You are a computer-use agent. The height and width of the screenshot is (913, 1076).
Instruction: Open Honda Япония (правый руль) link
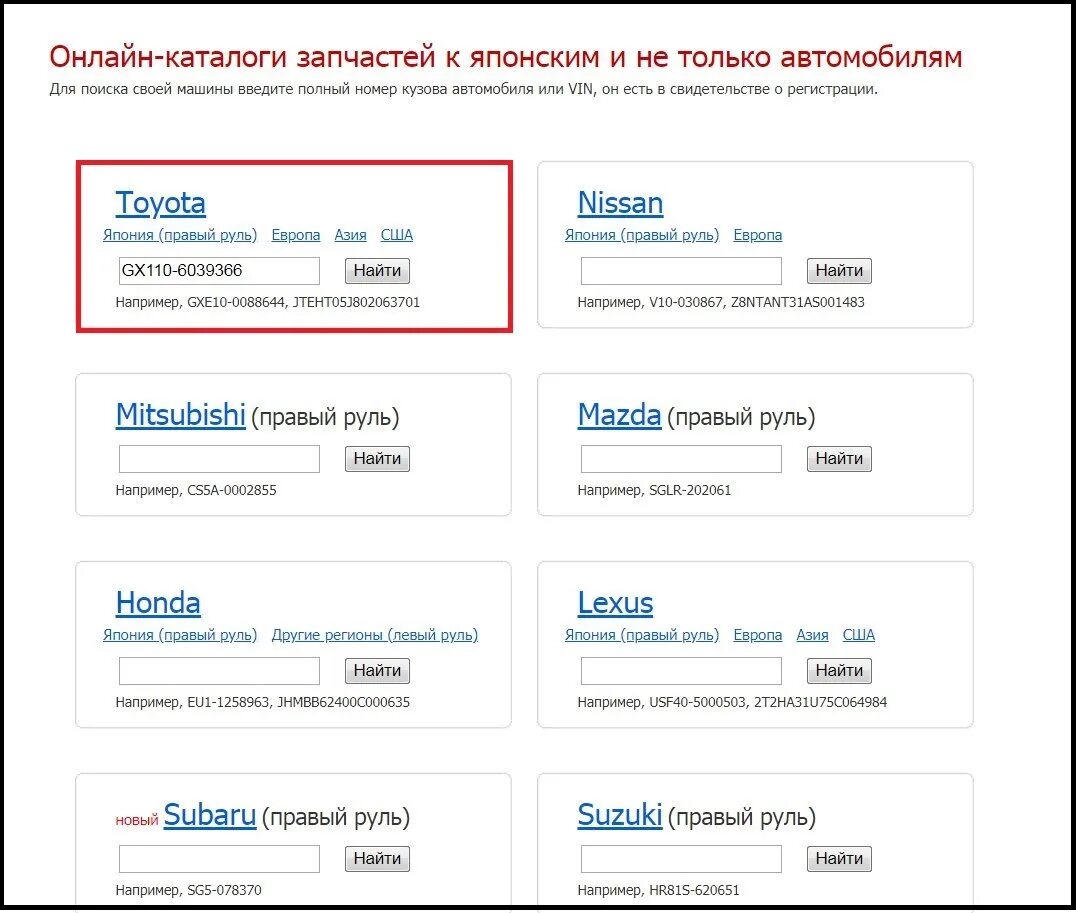pos(180,635)
